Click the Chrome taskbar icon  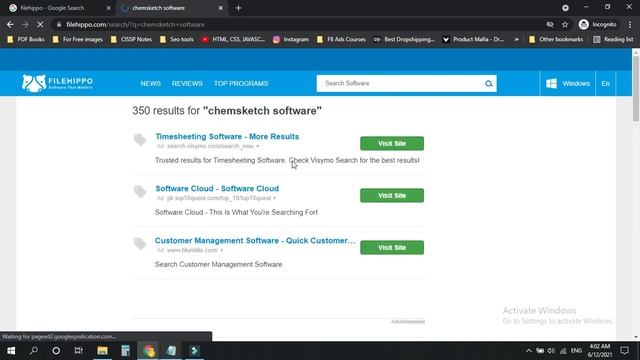149,351
